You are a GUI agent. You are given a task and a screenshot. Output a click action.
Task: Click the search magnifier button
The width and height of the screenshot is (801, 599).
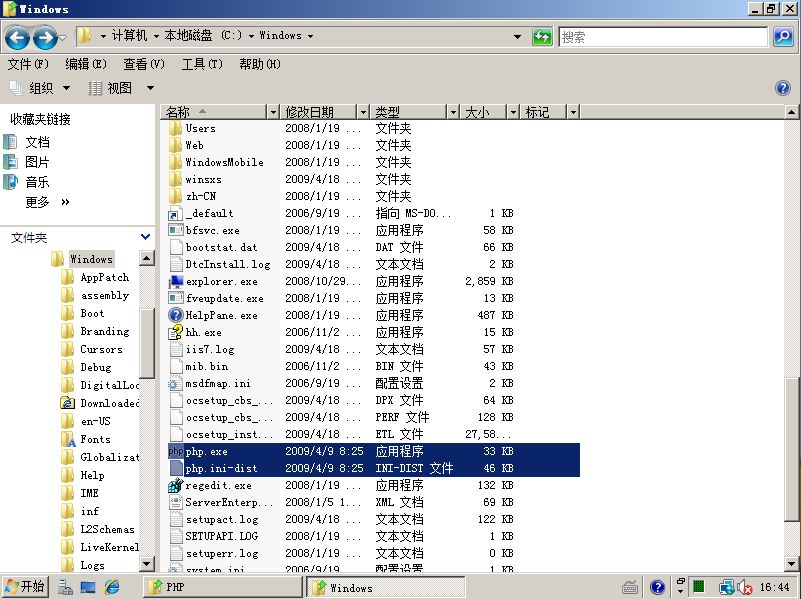pyautogui.click(x=783, y=37)
